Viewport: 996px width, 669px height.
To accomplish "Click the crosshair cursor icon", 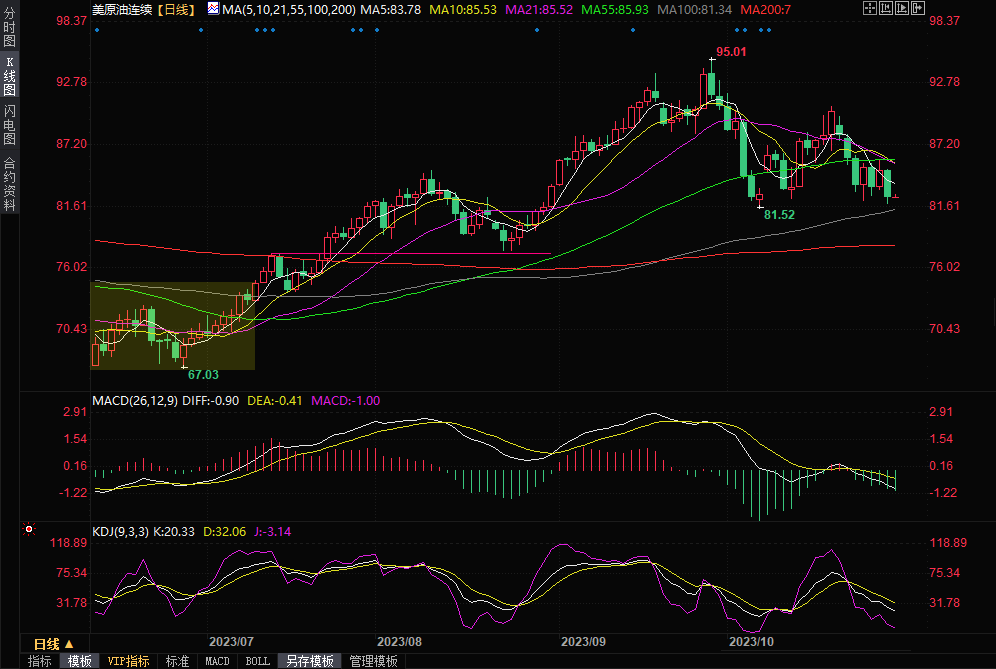I will (870, 9).
